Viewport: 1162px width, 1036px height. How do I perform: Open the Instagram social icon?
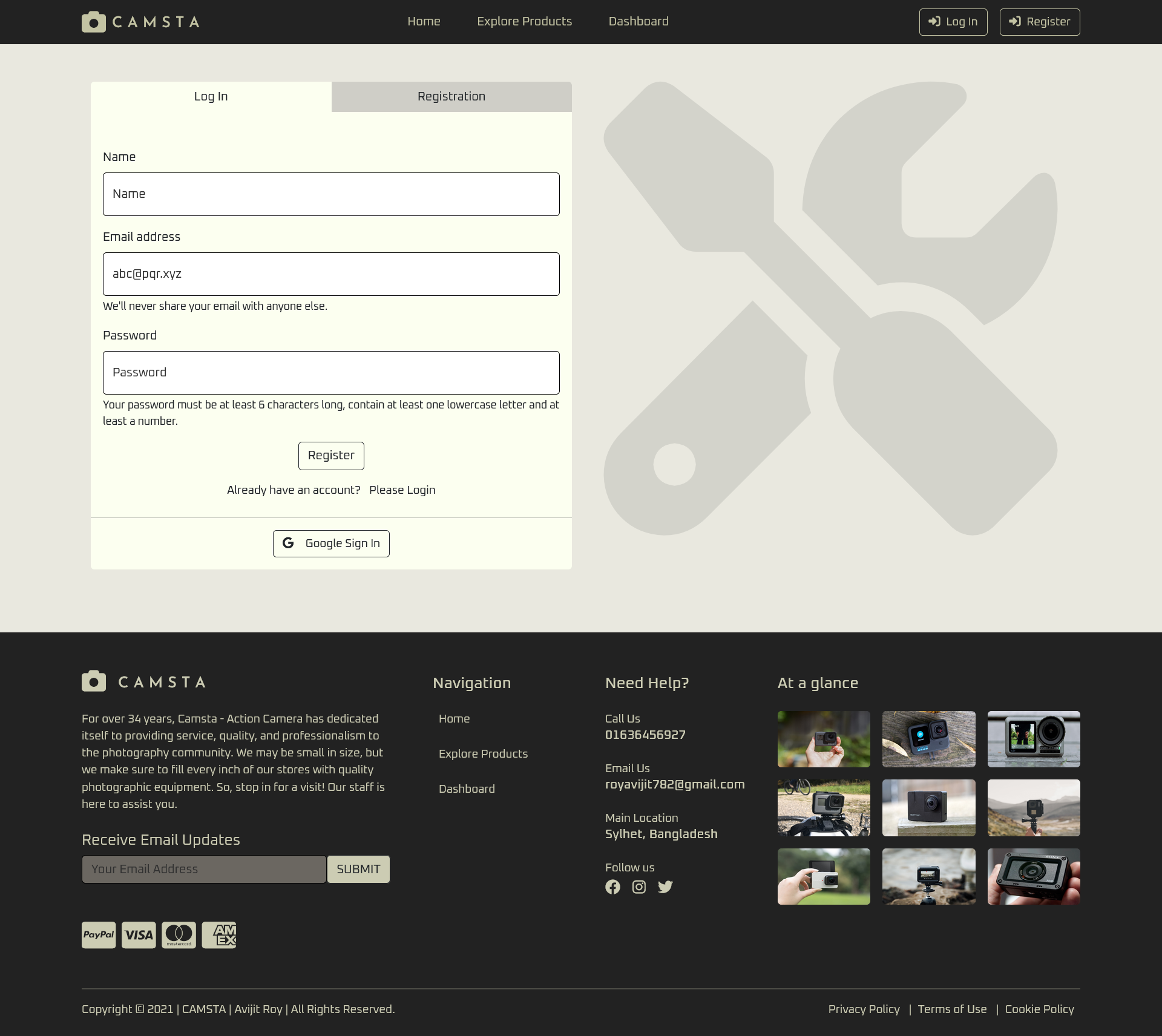(639, 887)
